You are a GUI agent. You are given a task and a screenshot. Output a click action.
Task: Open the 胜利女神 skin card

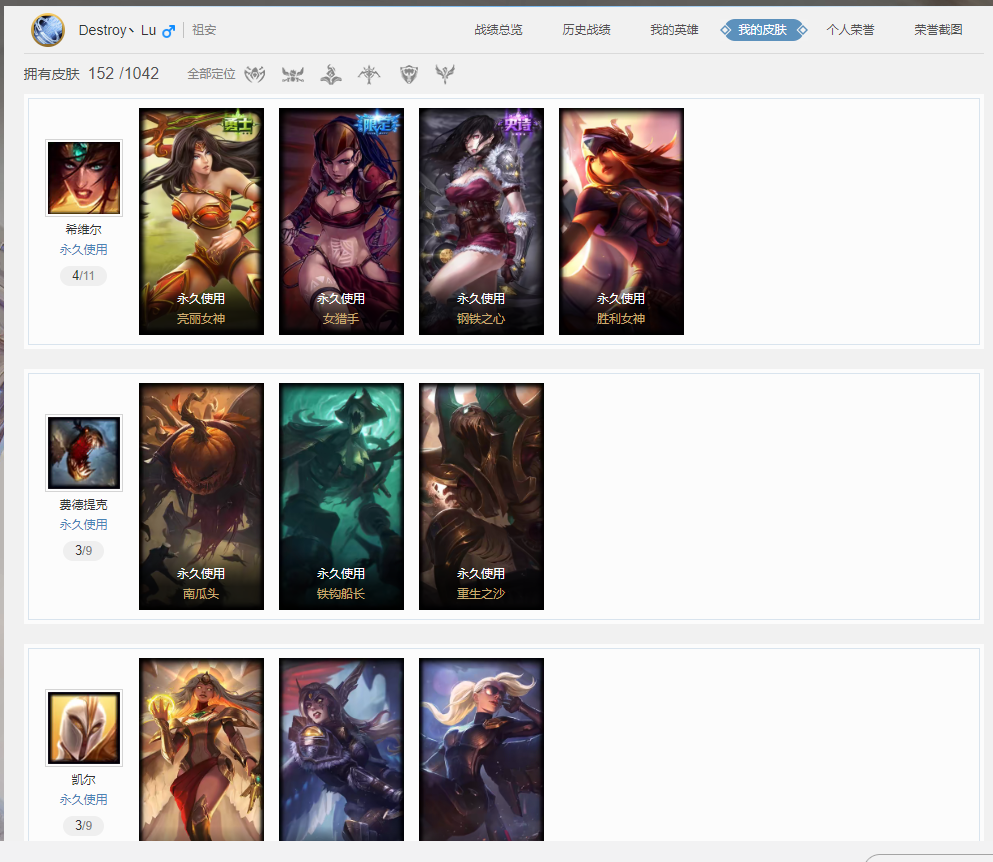[621, 221]
